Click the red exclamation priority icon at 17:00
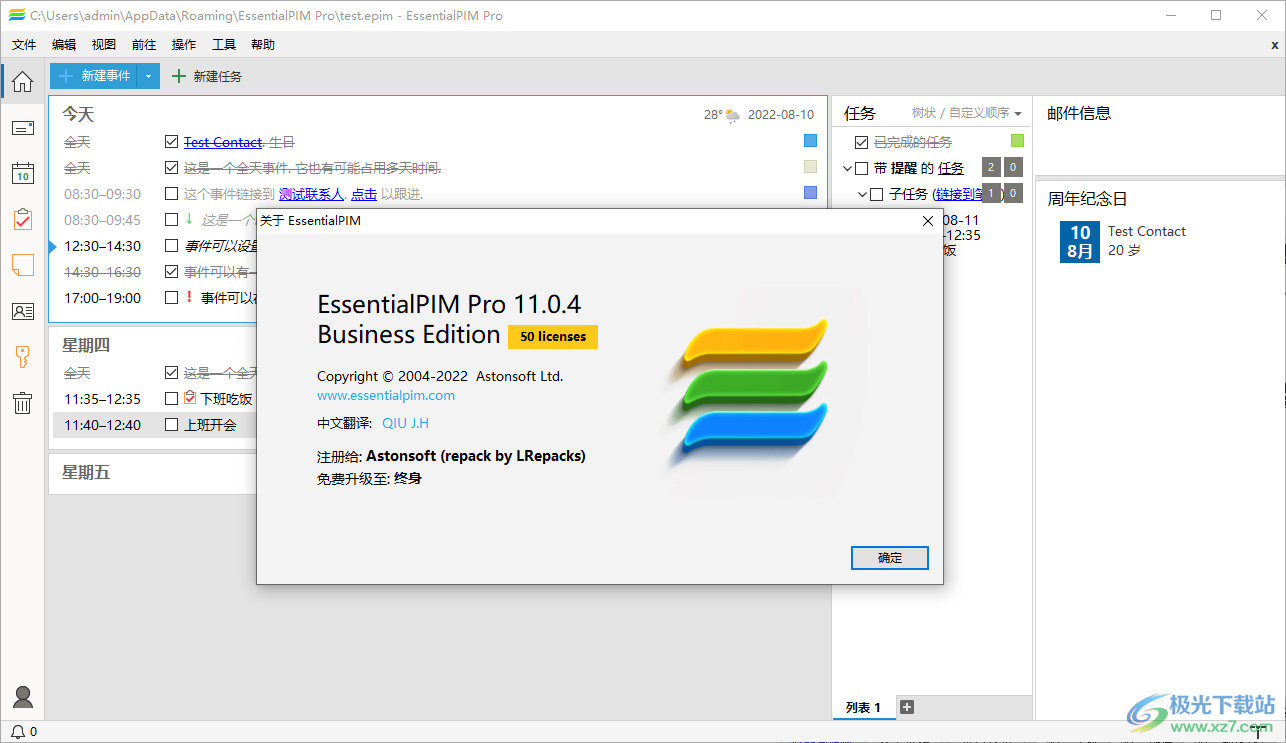The height and width of the screenshot is (743, 1286). click(189, 297)
